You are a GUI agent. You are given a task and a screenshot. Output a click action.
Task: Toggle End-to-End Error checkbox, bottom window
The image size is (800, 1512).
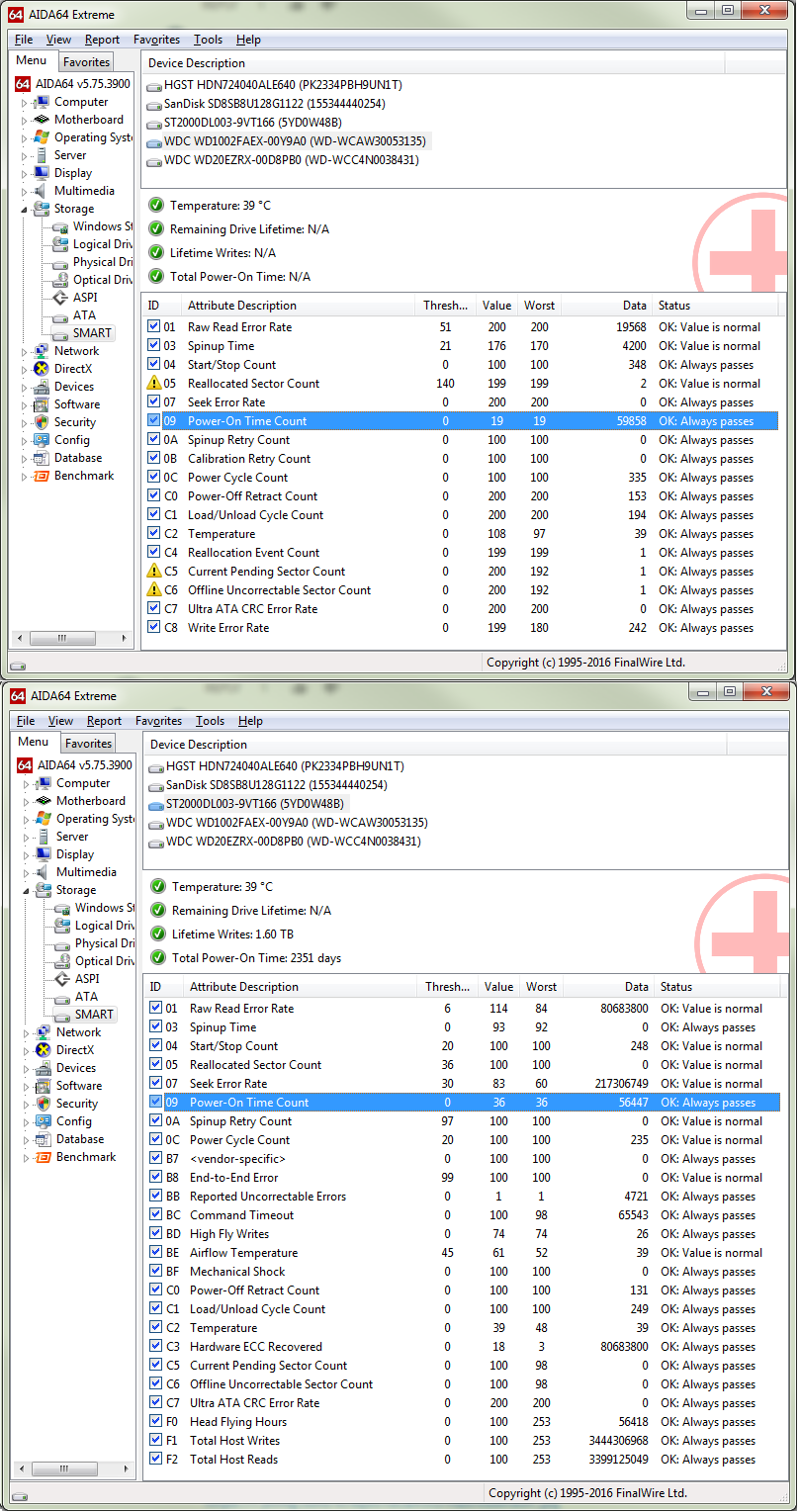click(x=155, y=1178)
